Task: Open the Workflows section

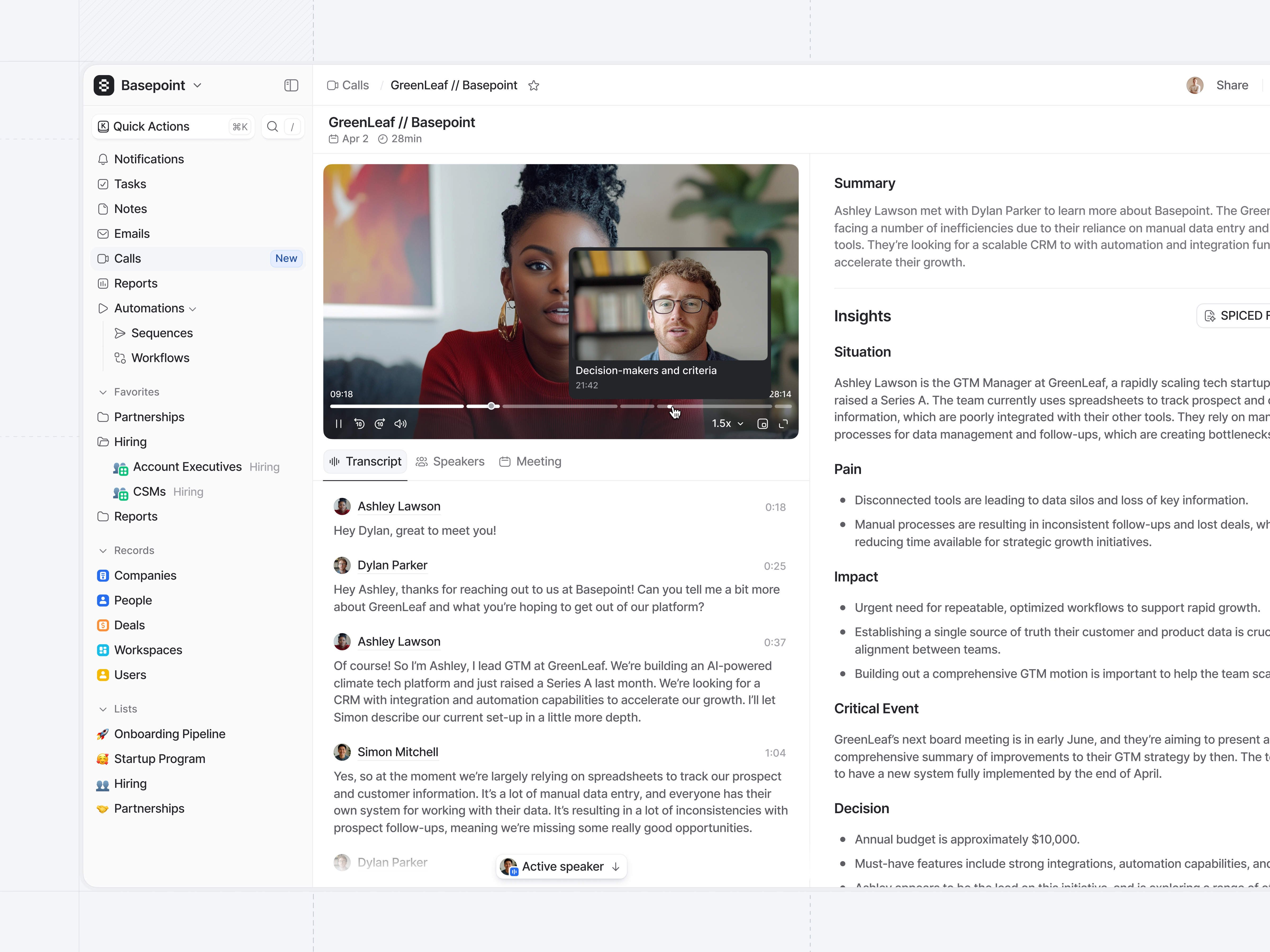Action: [160, 358]
